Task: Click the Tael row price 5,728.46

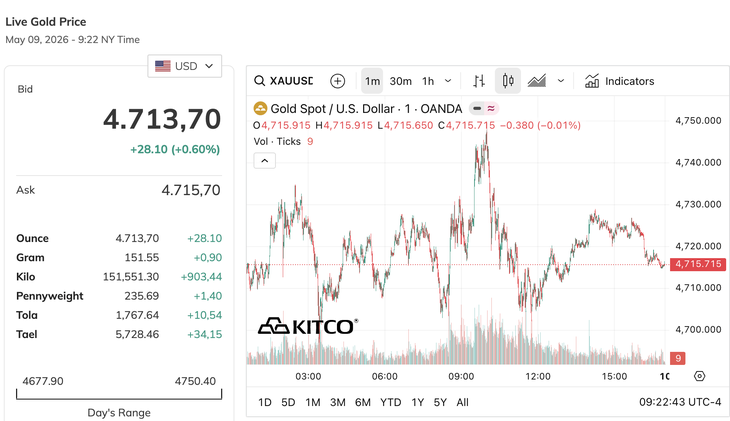Action: tap(137, 334)
